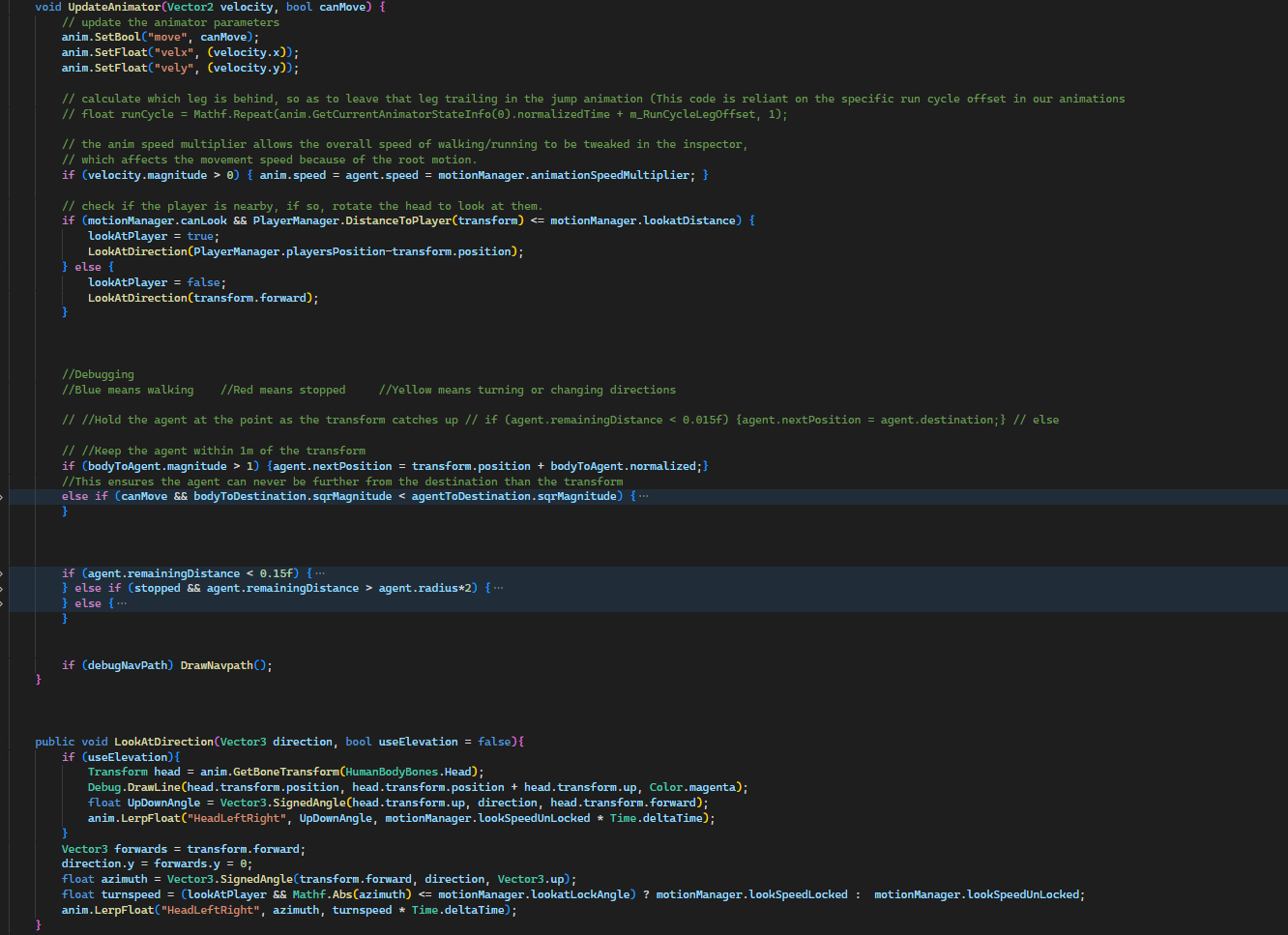
Task: Click 'debugNavPath' in the if condition
Action: pyautogui.click(x=128, y=666)
